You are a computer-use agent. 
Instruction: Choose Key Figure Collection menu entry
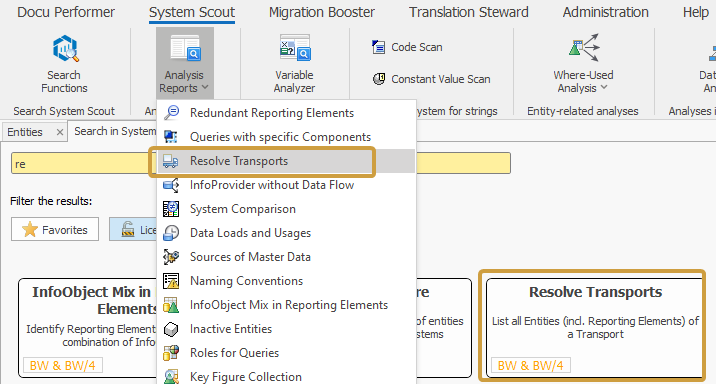(286, 375)
